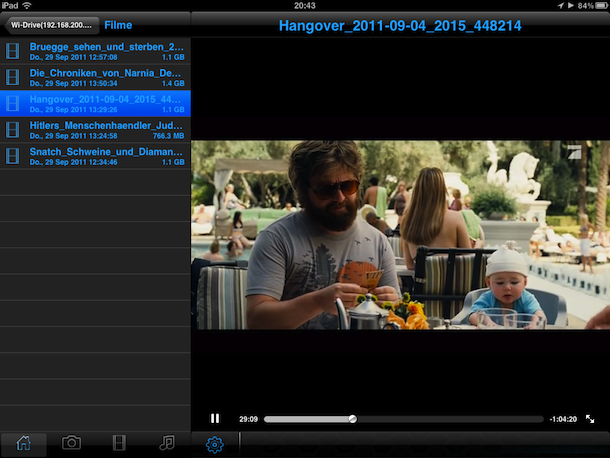Click the Filme folder heading
This screenshot has width=610, height=458.
(118, 25)
